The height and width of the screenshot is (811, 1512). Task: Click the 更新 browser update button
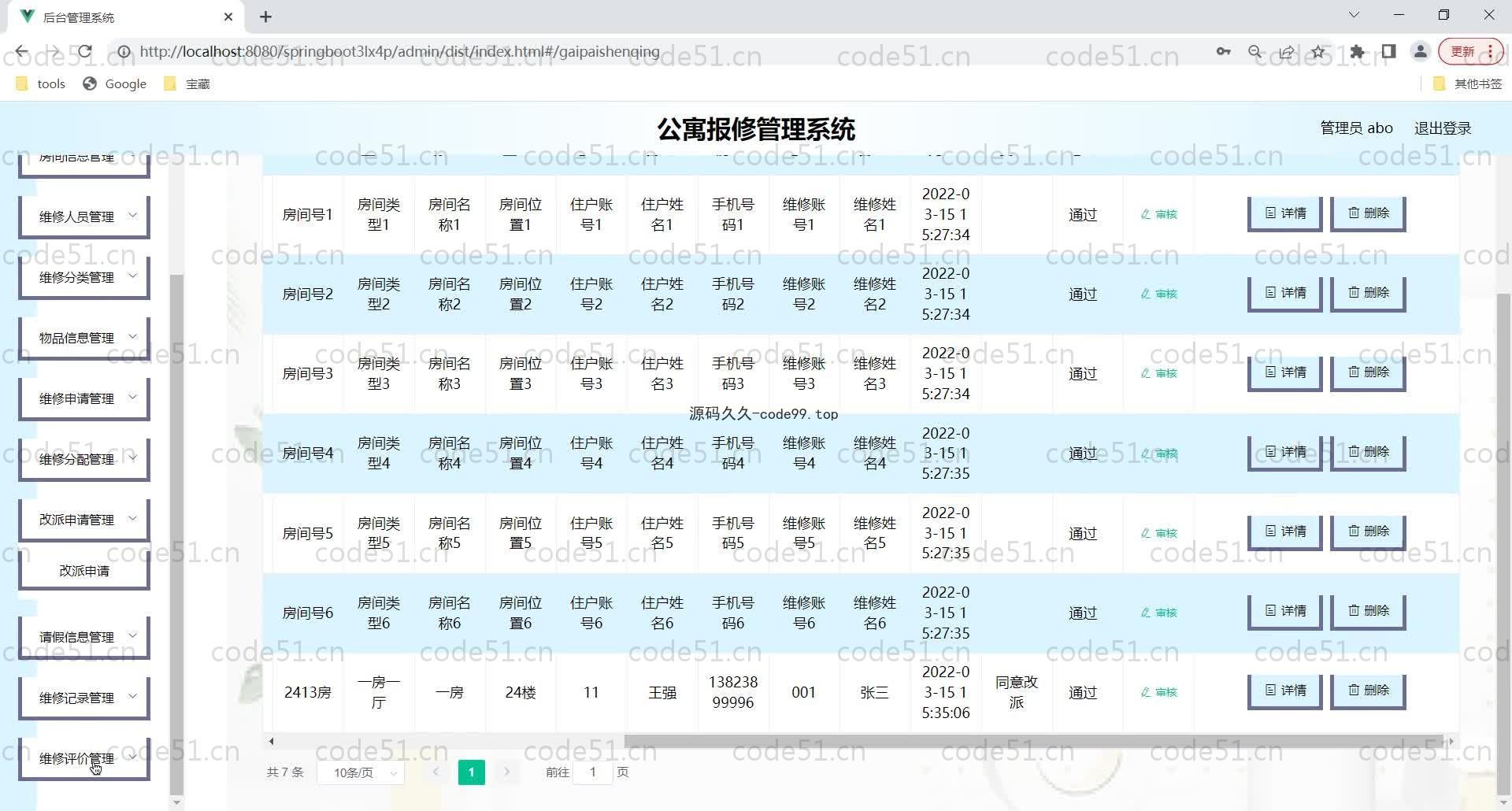coord(1470,52)
